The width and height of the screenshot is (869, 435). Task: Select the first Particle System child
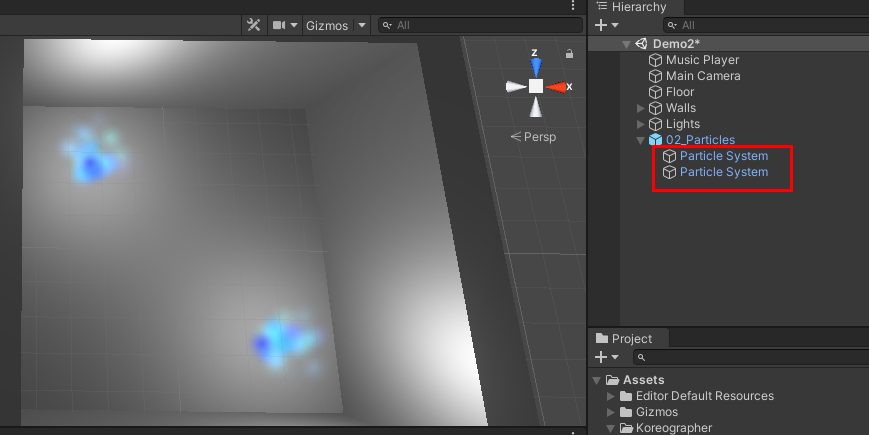click(724, 156)
